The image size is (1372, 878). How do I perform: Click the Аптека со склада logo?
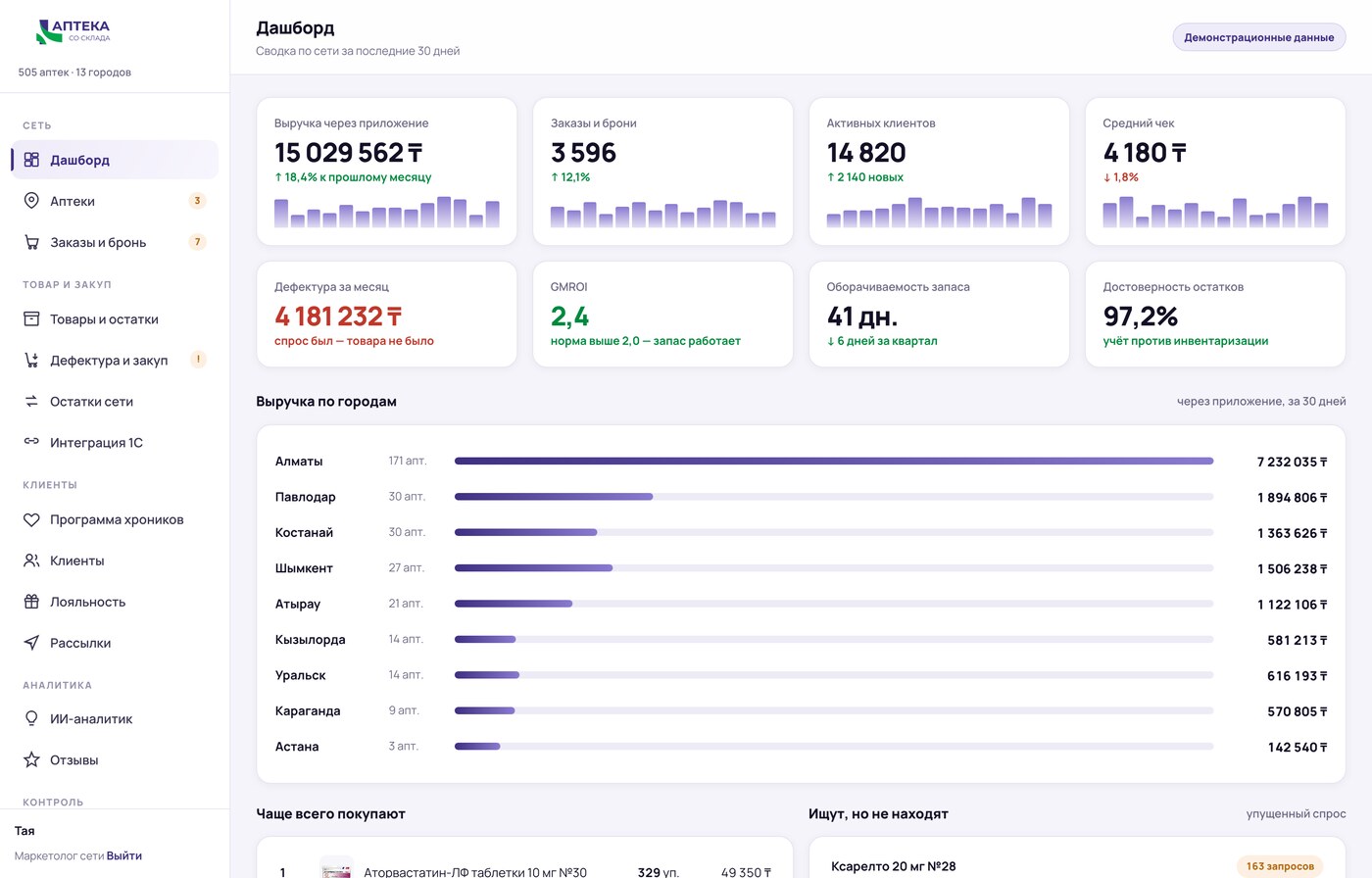click(73, 31)
